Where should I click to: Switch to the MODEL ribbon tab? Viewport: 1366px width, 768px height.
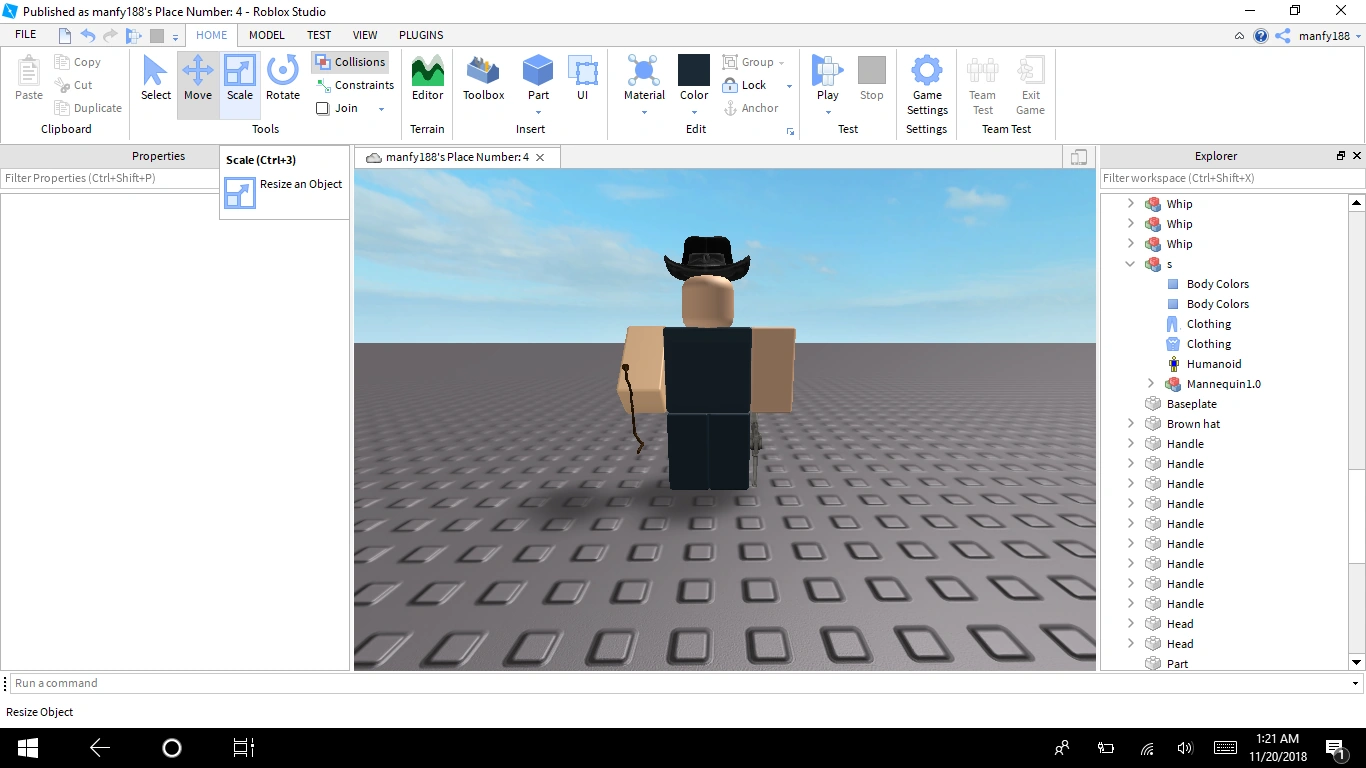click(266, 35)
